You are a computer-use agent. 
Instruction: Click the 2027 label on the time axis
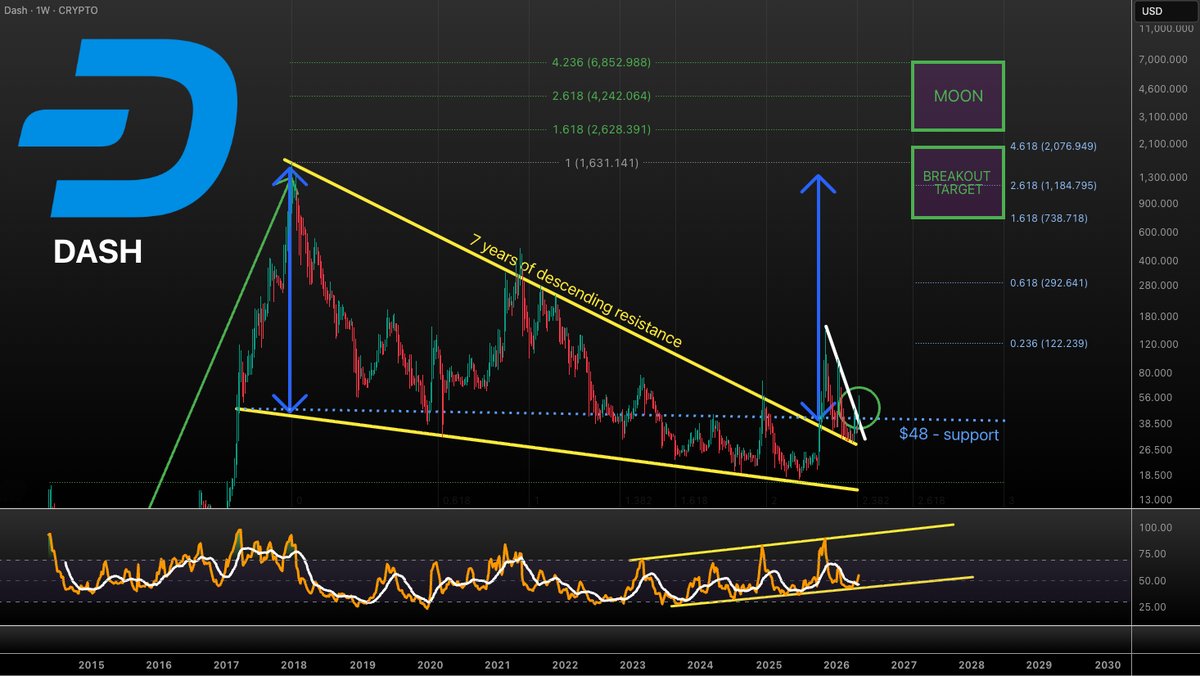[903, 664]
